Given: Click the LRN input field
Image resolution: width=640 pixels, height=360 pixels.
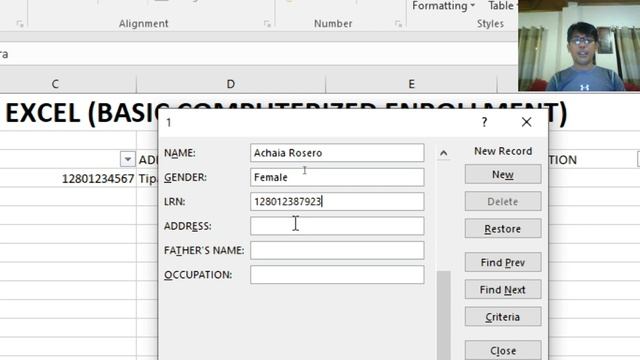Looking at the screenshot, I should click(x=337, y=202).
